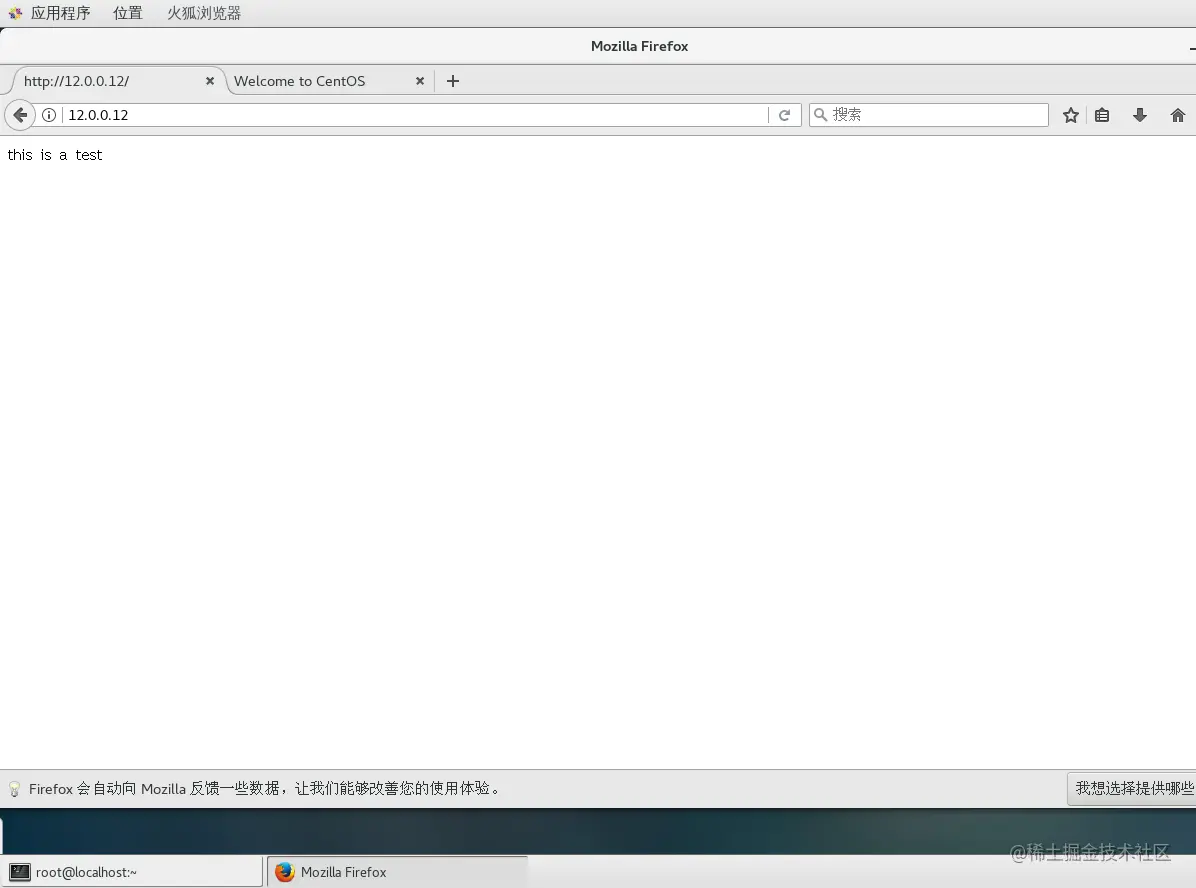Image resolution: width=1196 pixels, height=888 pixels.
Task: Click the terminal icon in the taskbar
Action: tap(20, 872)
